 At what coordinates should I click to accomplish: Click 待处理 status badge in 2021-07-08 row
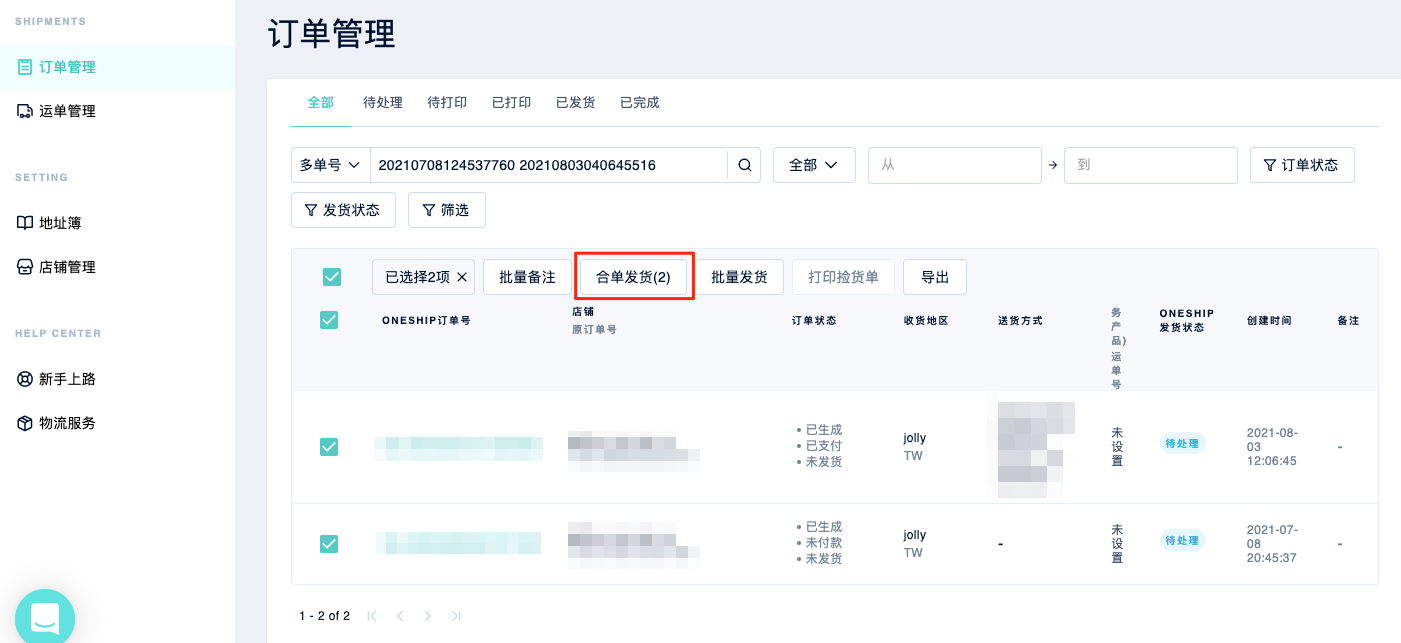click(1182, 540)
